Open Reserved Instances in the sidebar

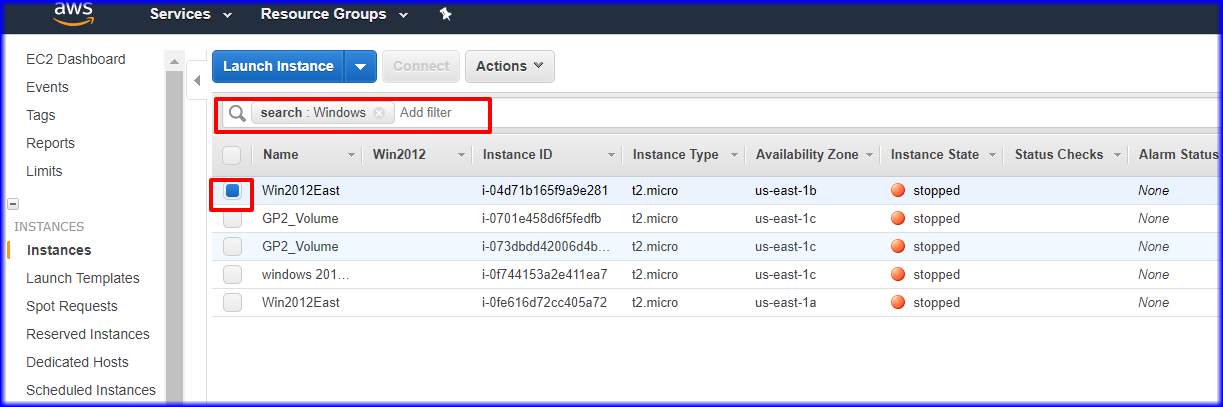[88, 334]
